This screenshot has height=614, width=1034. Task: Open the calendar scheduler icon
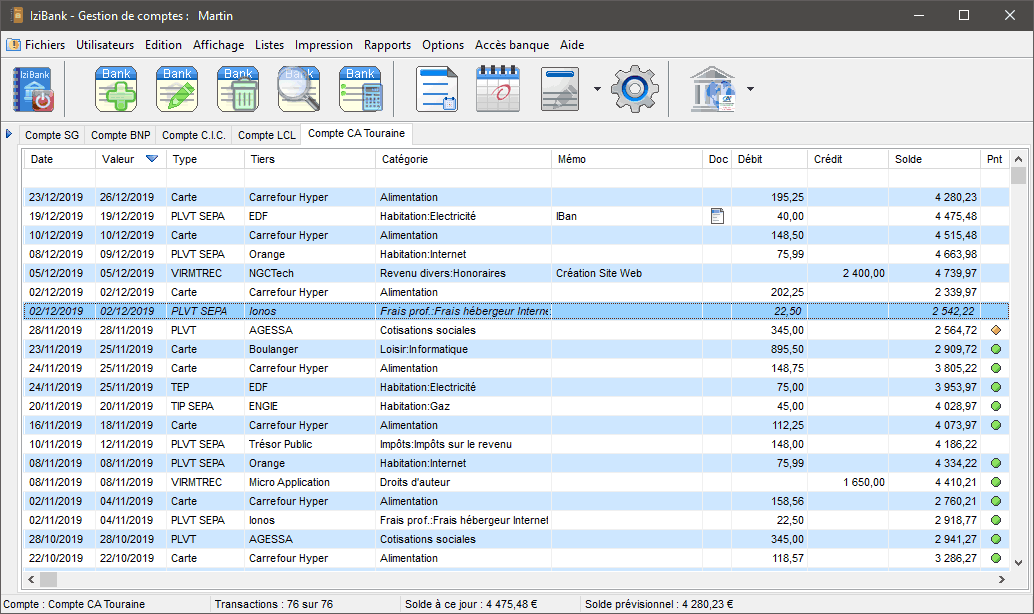[497, 89]
